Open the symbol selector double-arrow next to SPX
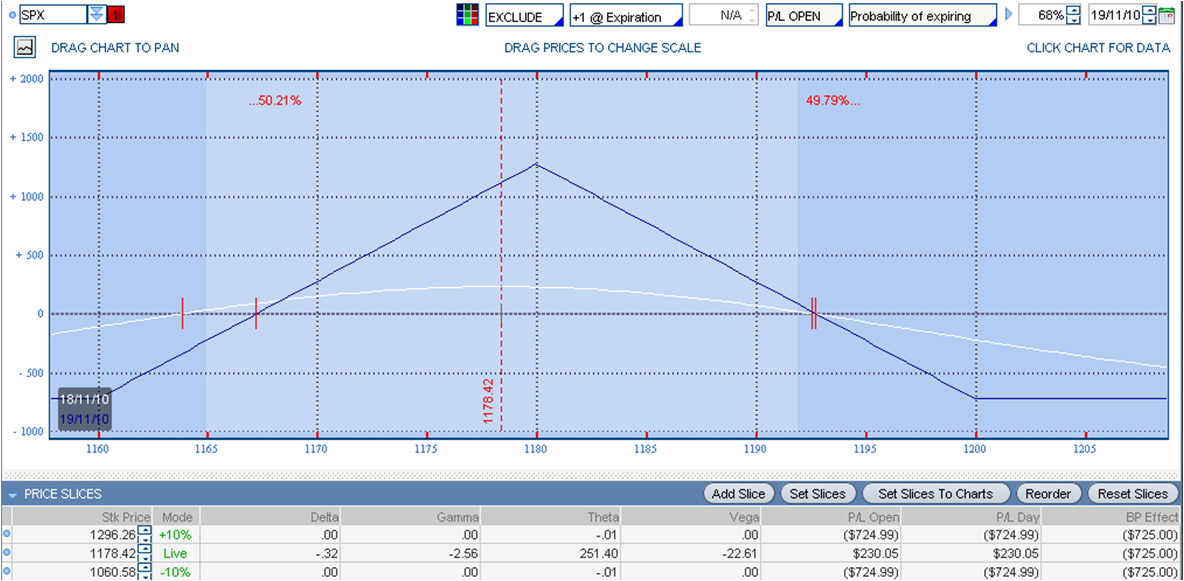The width and height of the screenshot is (1184, 581). point(96,14)
